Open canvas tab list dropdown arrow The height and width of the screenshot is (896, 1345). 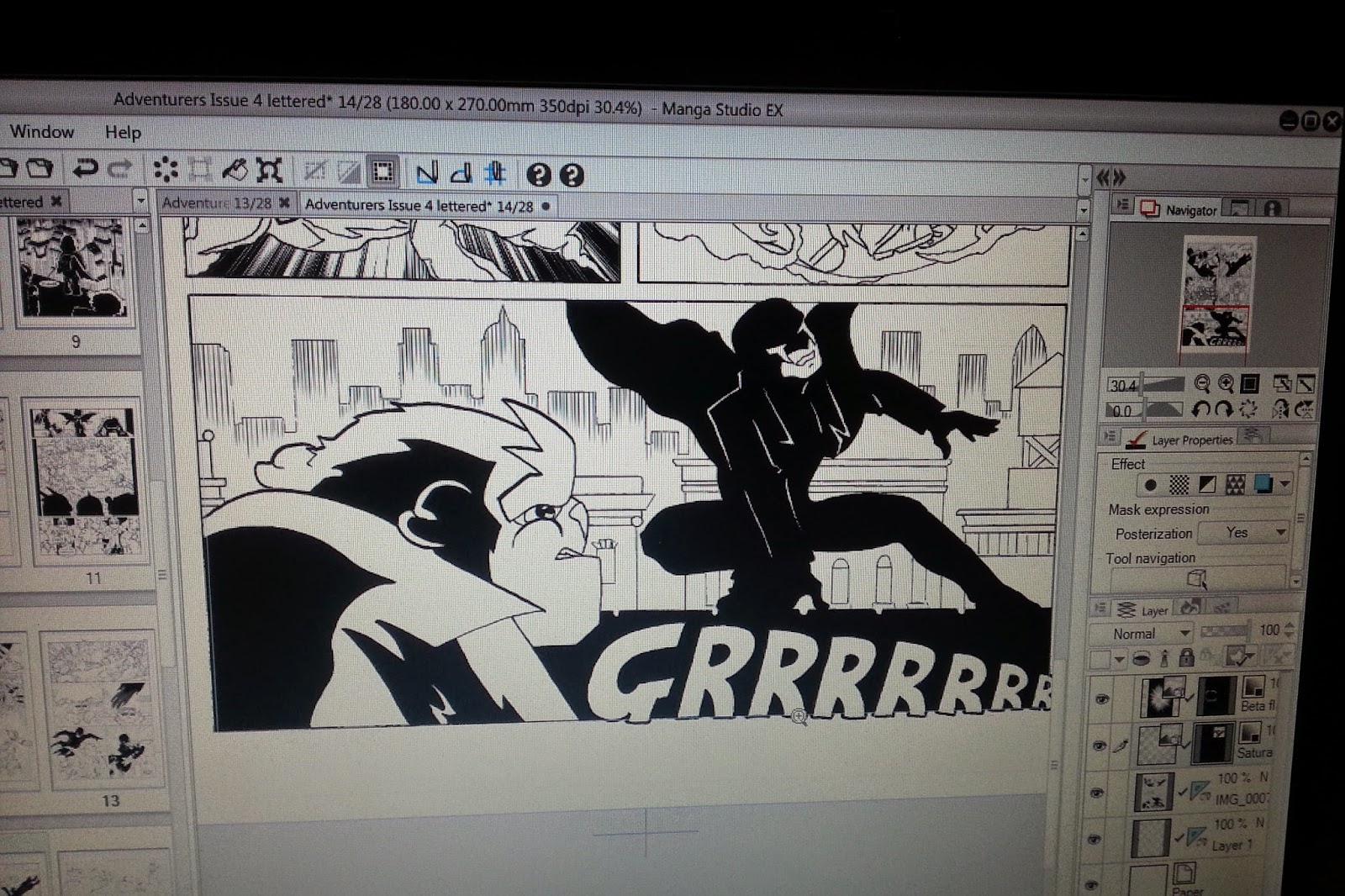click(1084, 209)
